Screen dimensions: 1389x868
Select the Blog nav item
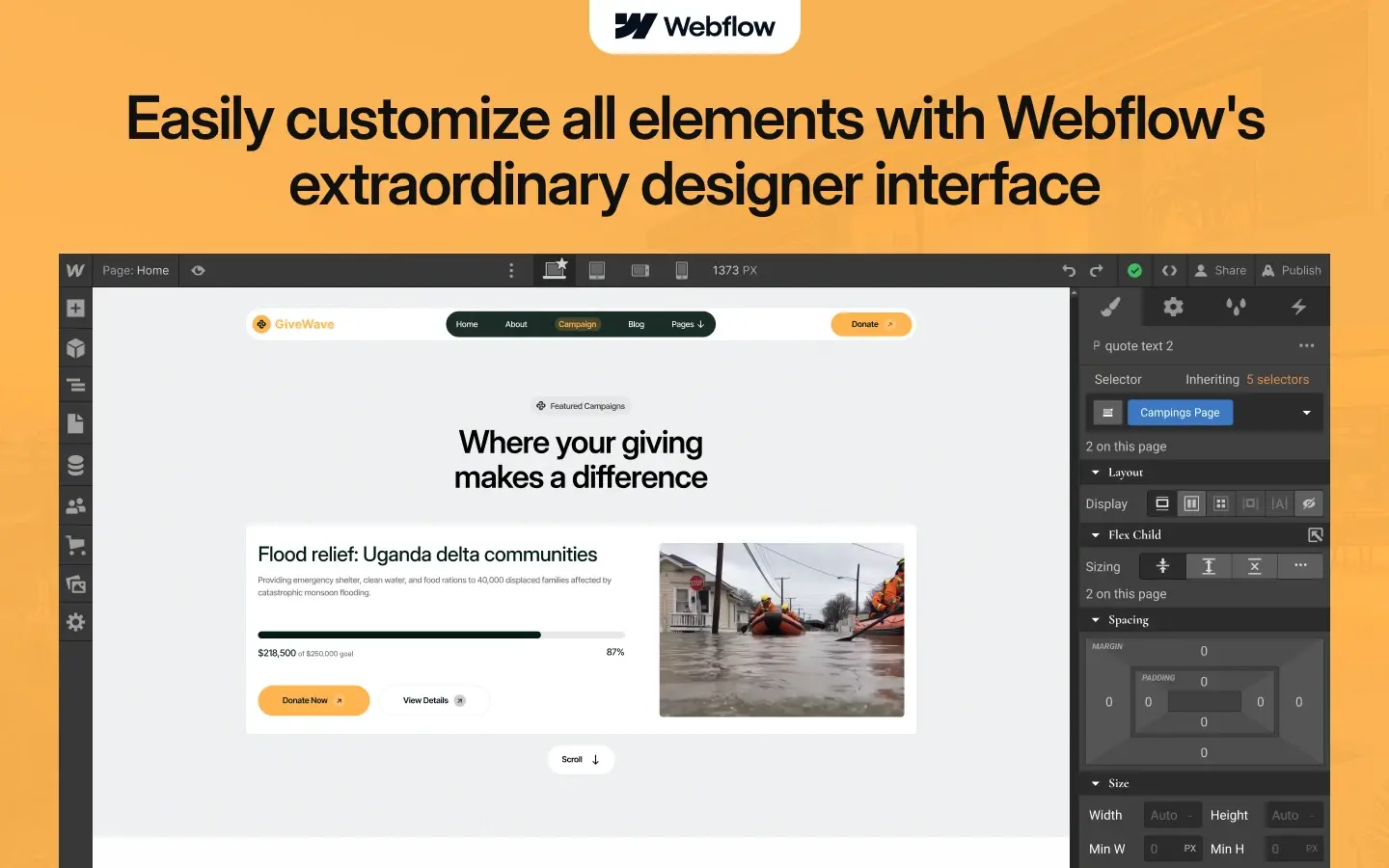pyautogui.click(x=637, y=325)
